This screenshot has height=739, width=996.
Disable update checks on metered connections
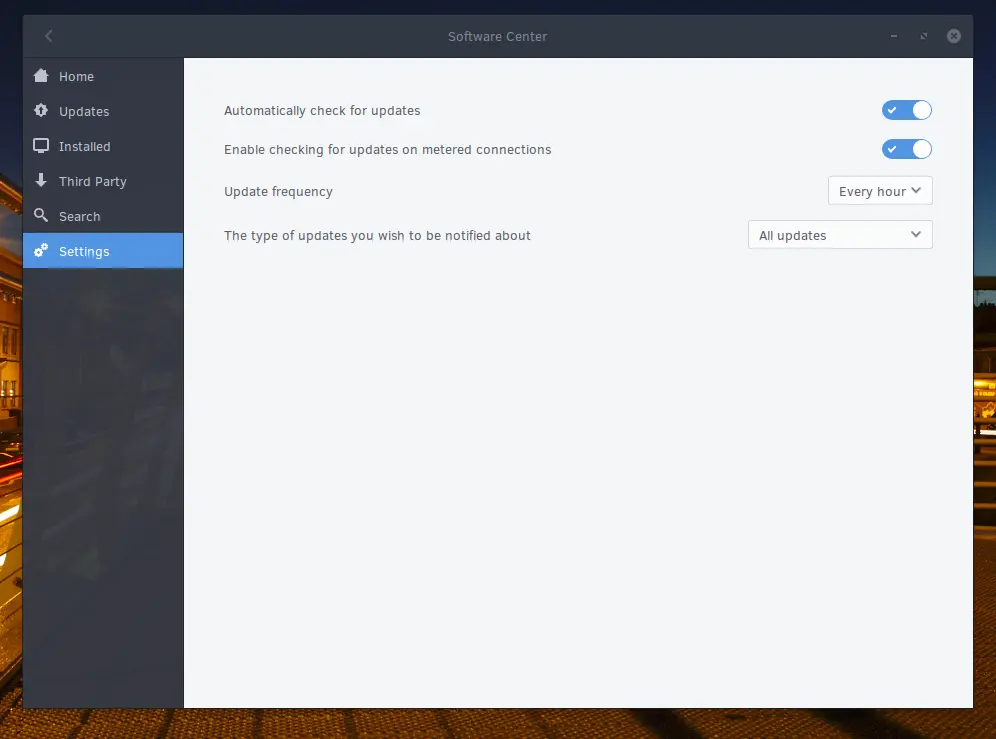[x=906, y=149]
